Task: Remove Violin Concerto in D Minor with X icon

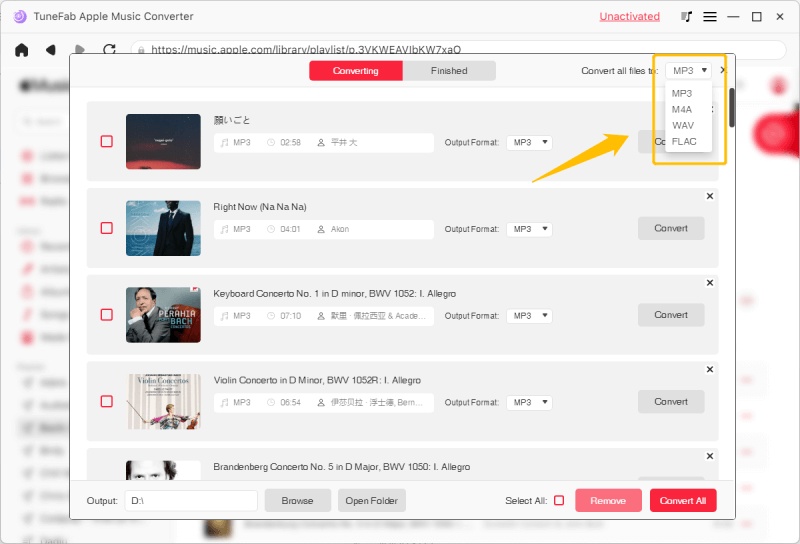Action: (x=710, y=369)
